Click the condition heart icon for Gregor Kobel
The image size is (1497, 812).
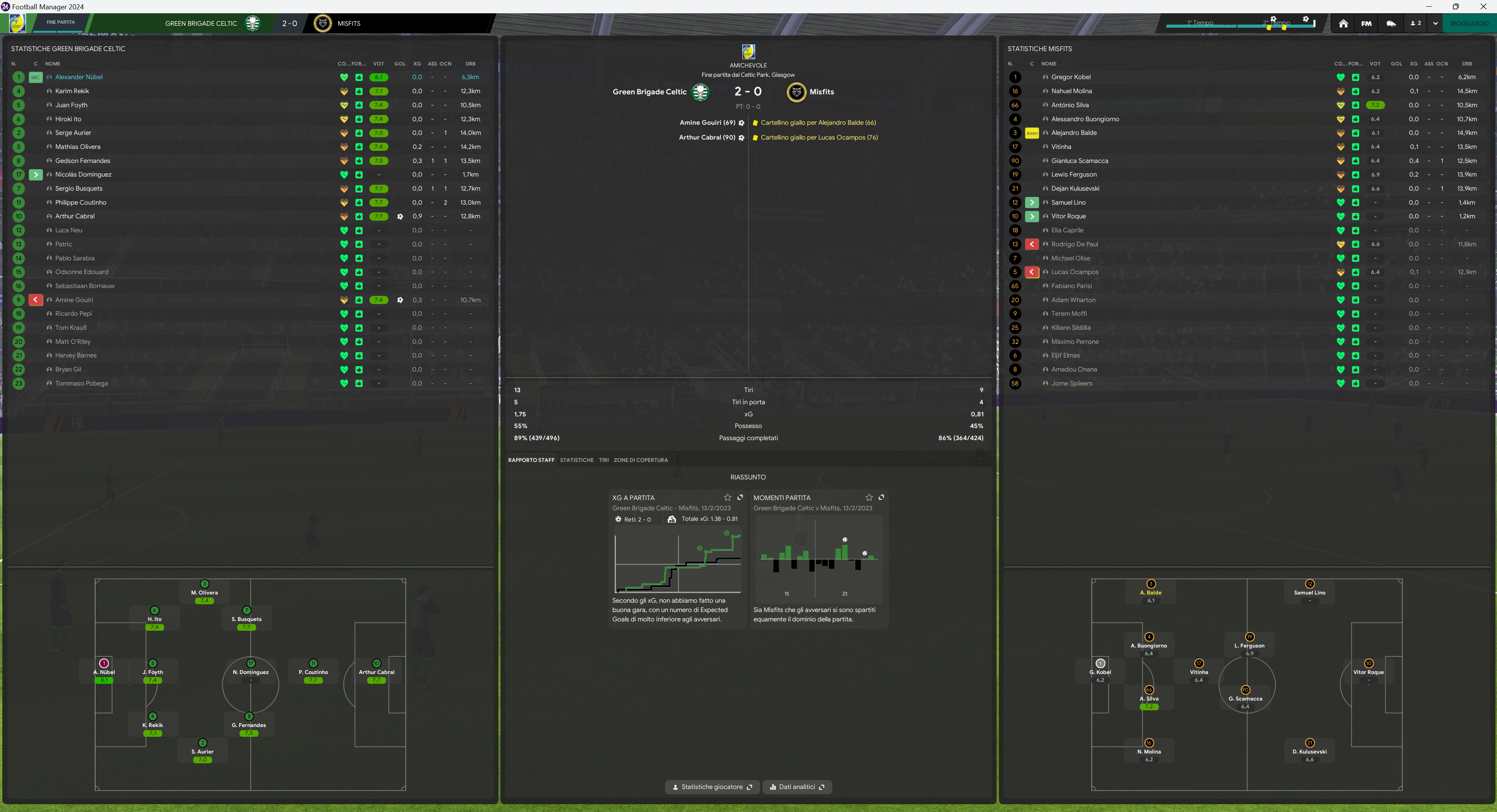[x=1340, y=77]
